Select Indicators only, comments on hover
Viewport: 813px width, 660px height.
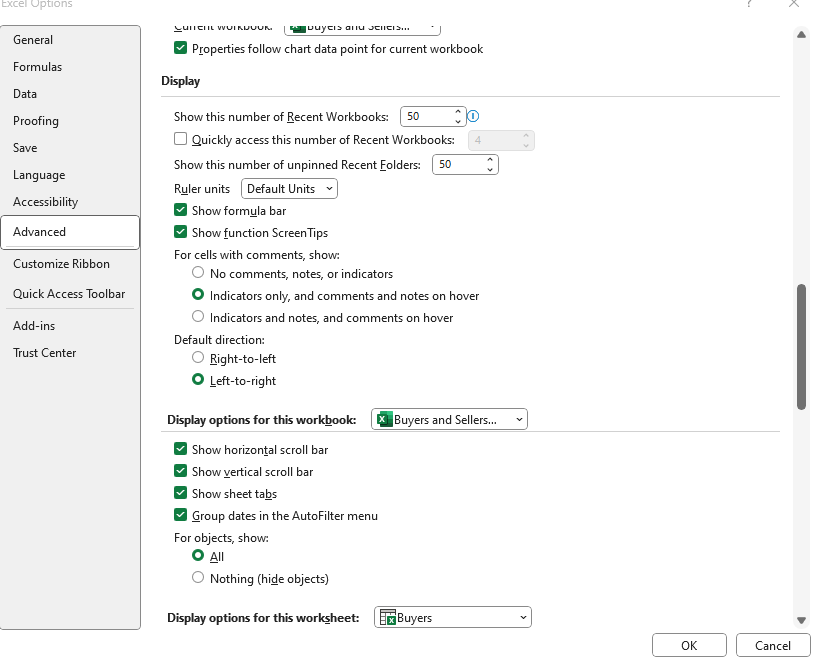point(198,294)
